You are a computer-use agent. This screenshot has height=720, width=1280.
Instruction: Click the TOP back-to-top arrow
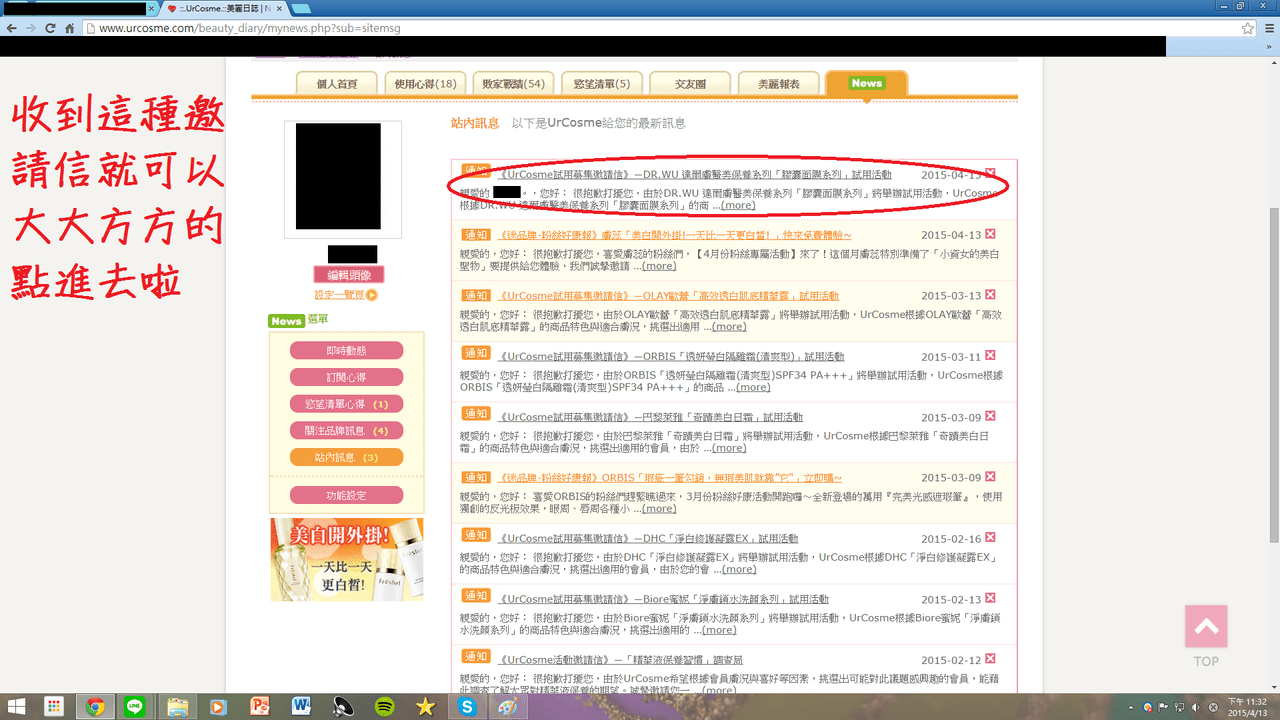(x=1205, y=627)
